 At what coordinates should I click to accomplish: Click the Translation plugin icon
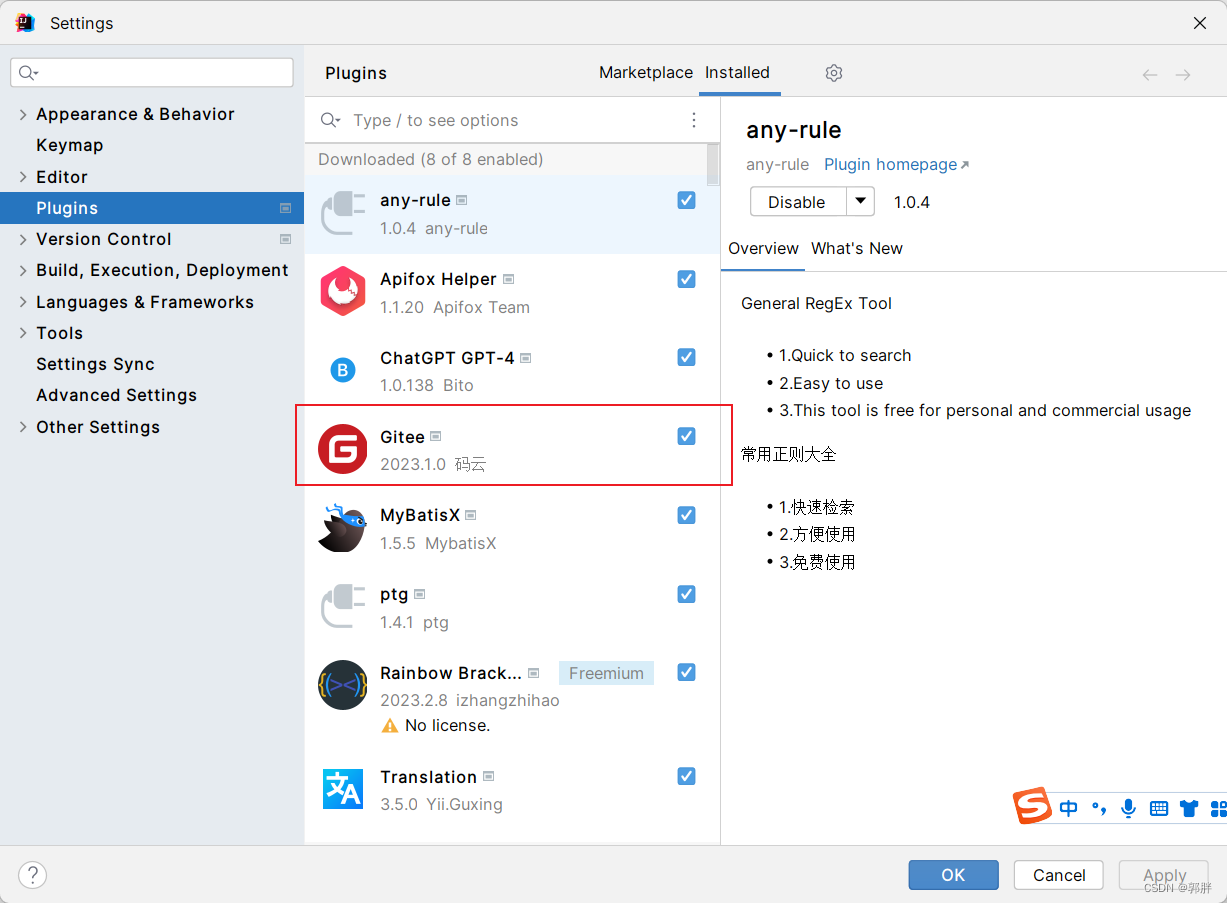tap(342, 789)
